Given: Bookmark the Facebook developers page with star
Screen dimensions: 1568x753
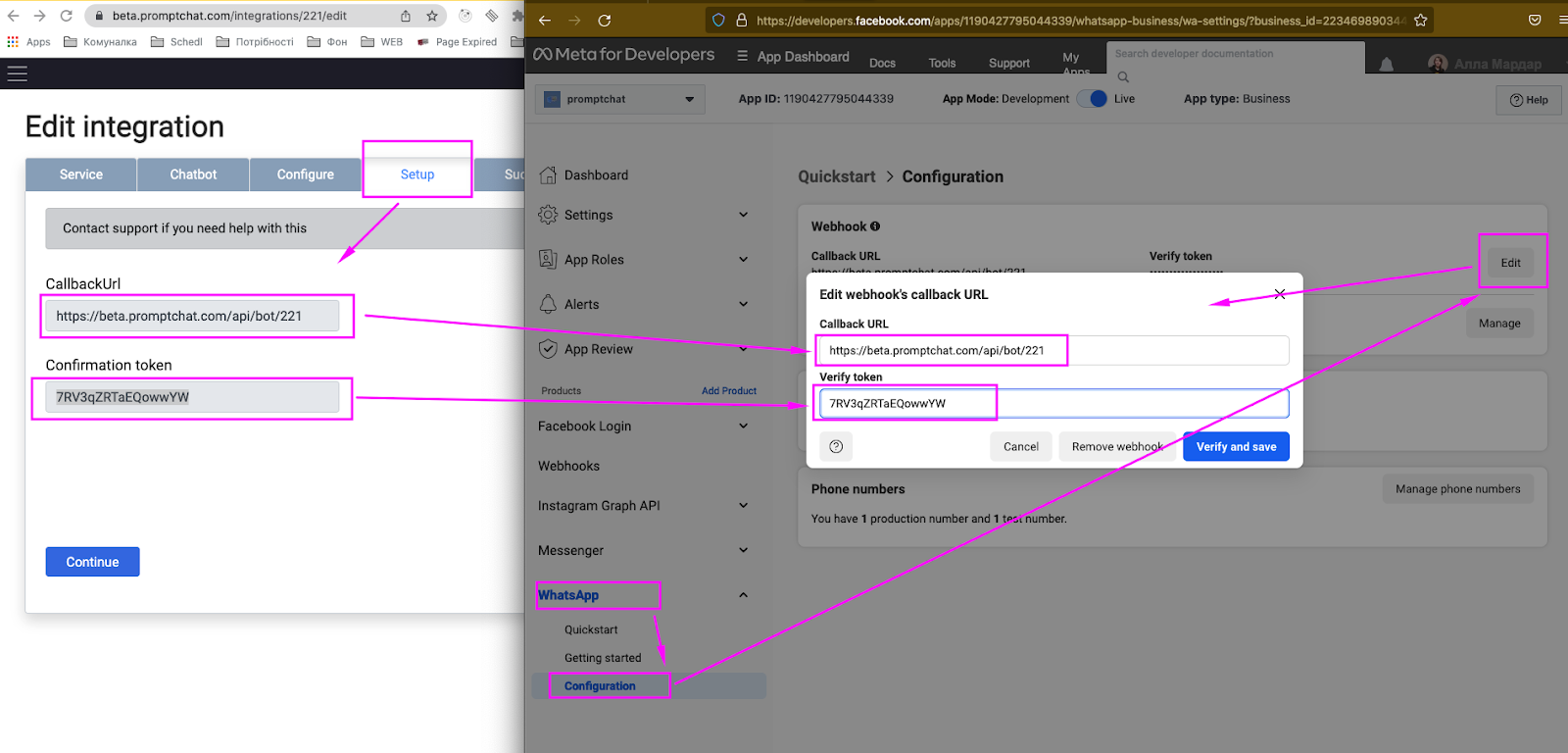Looking at the screenshot, I should coord(1420,21).
